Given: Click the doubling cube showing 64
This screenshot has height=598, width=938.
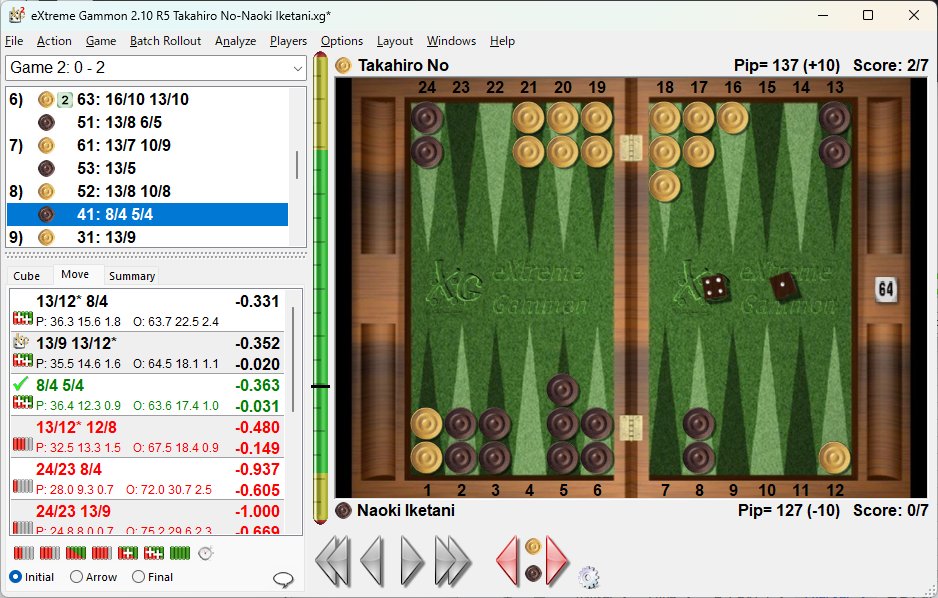Looking at the screenshot, I should coord(885,290).
